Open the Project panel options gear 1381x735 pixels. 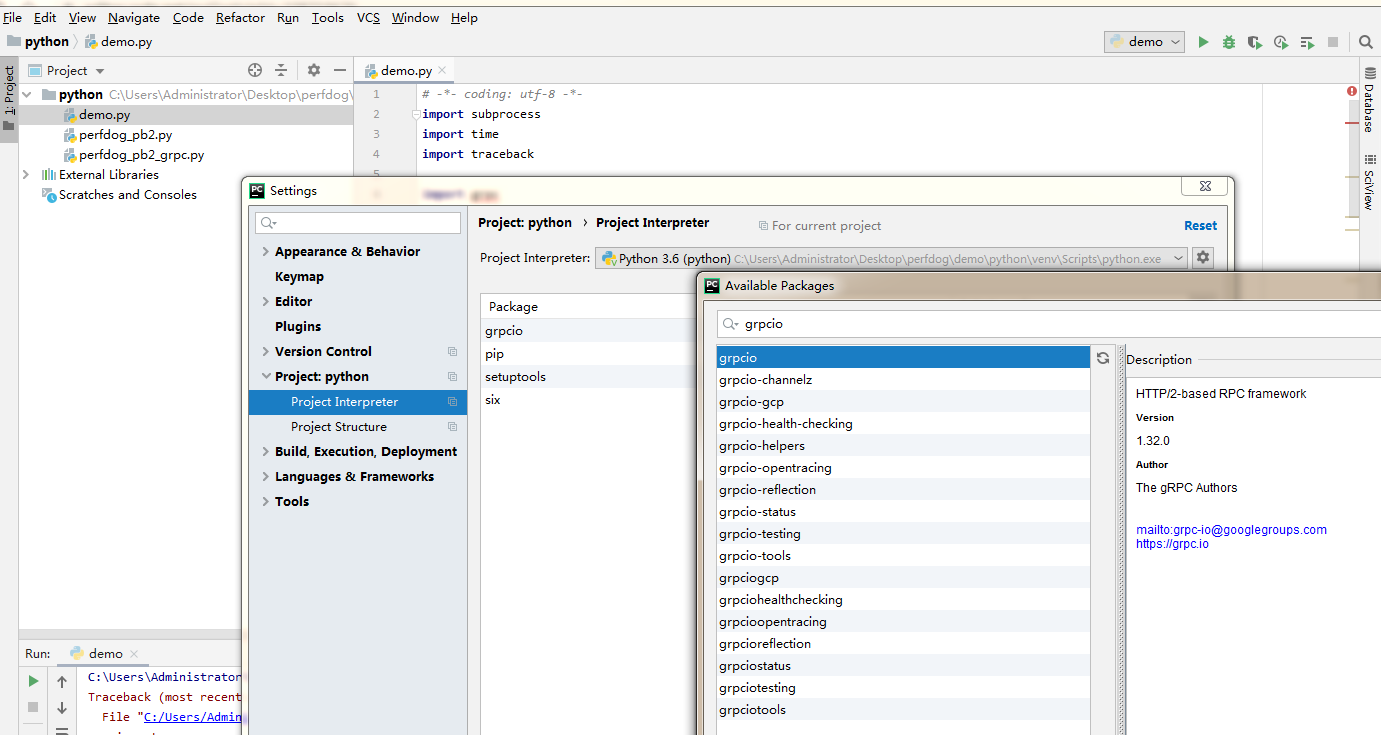[314, 70]
